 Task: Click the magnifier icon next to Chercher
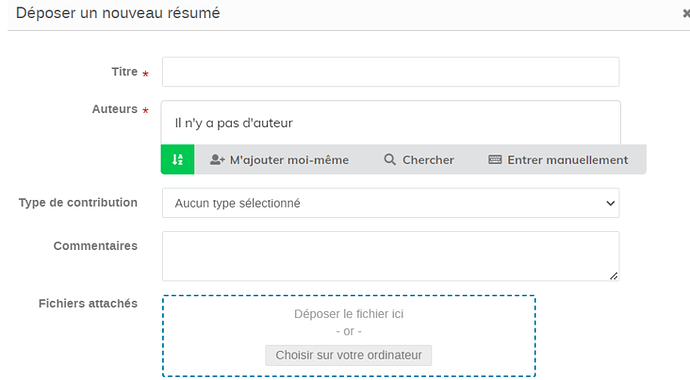(x=389, y=159)
